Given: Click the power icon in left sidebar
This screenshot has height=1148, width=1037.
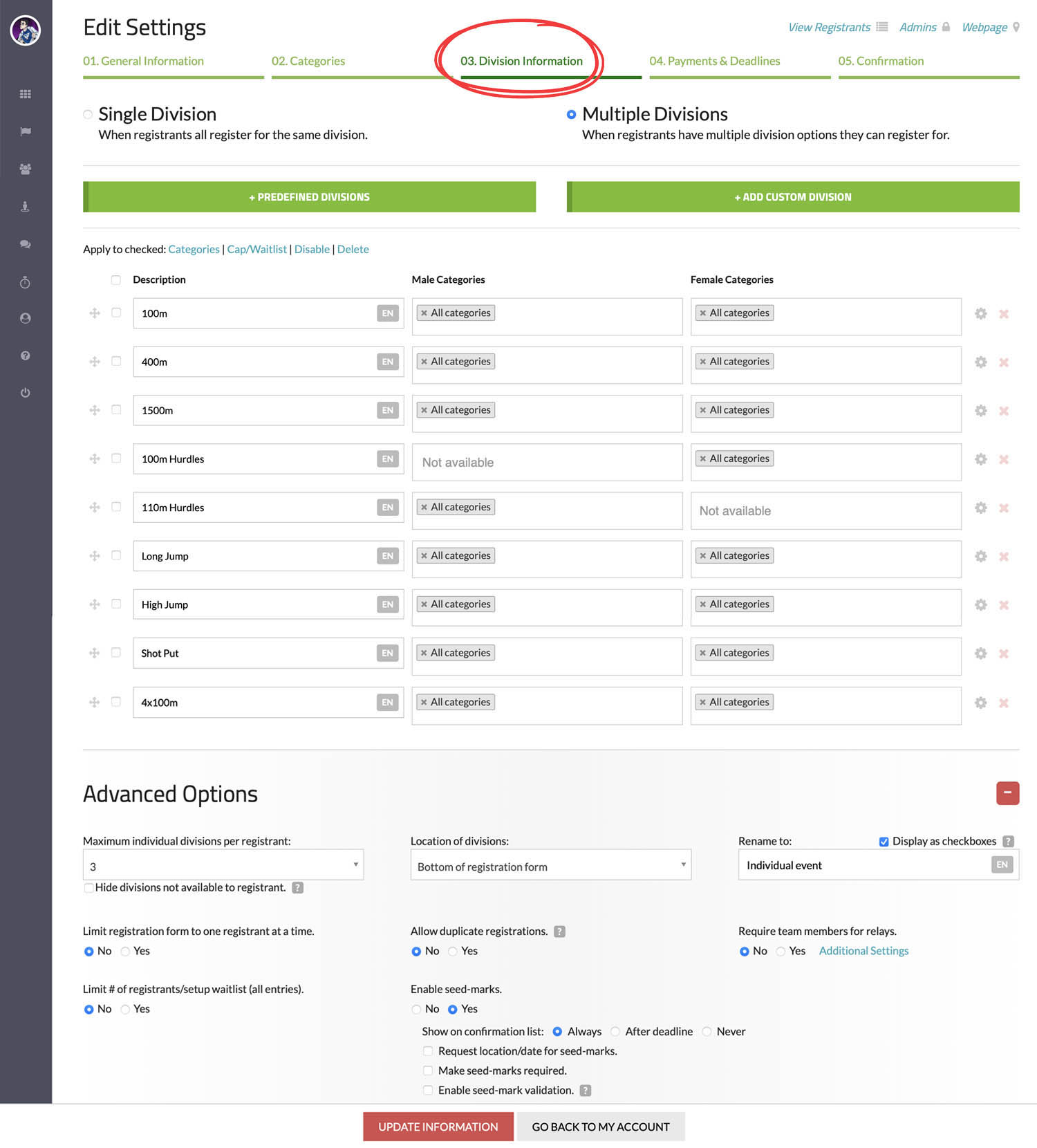Looking at the screenshot, I should 26,393.
